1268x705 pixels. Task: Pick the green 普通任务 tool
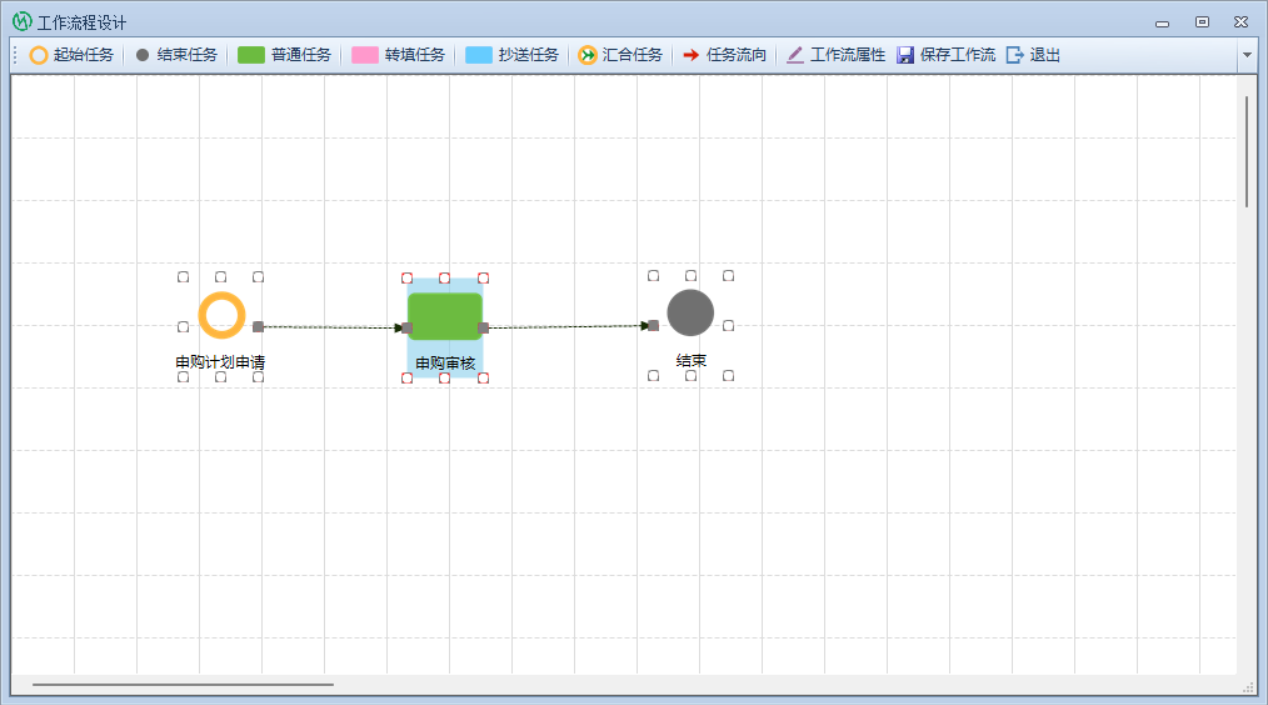(284, 55)
